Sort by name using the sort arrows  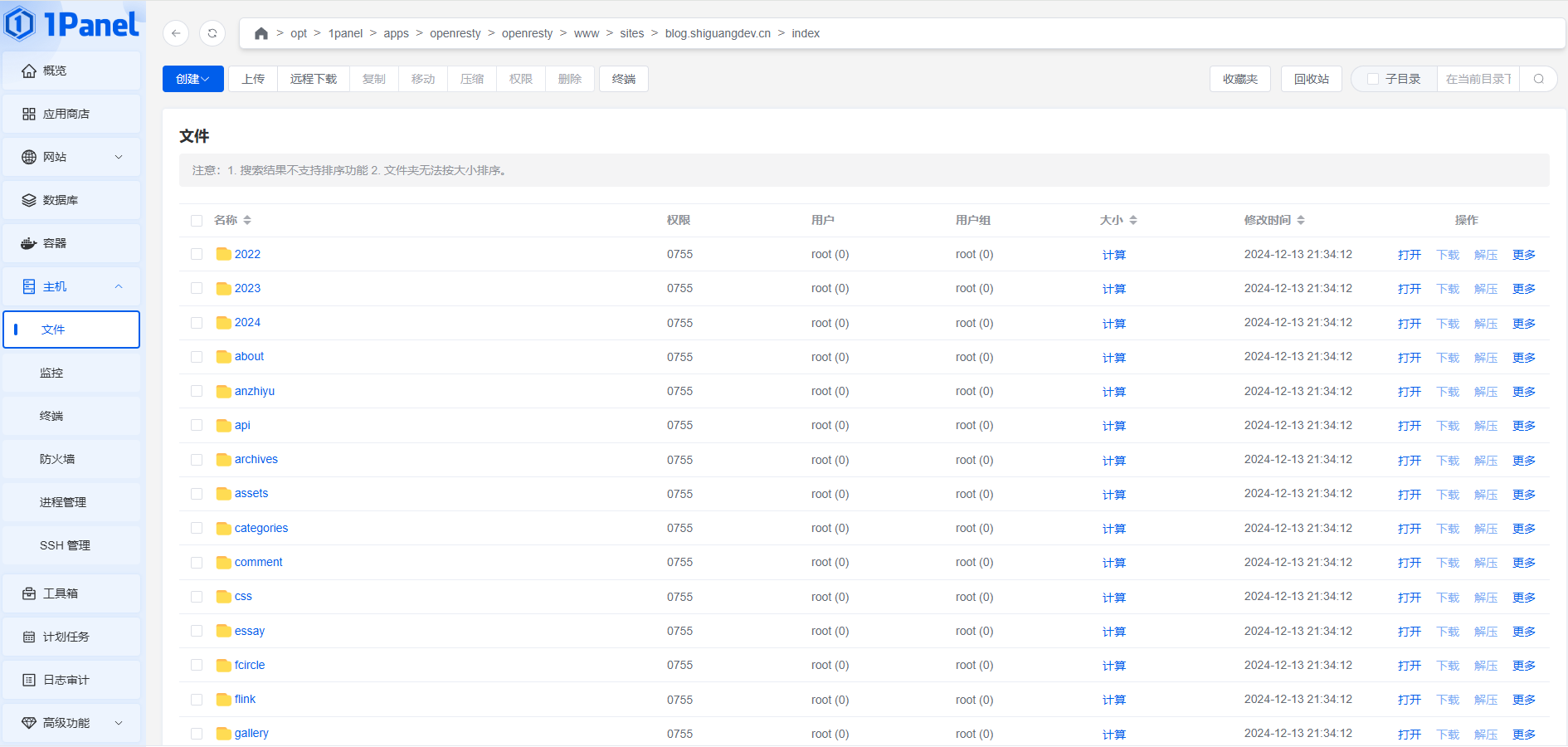[x=247, y=220]
